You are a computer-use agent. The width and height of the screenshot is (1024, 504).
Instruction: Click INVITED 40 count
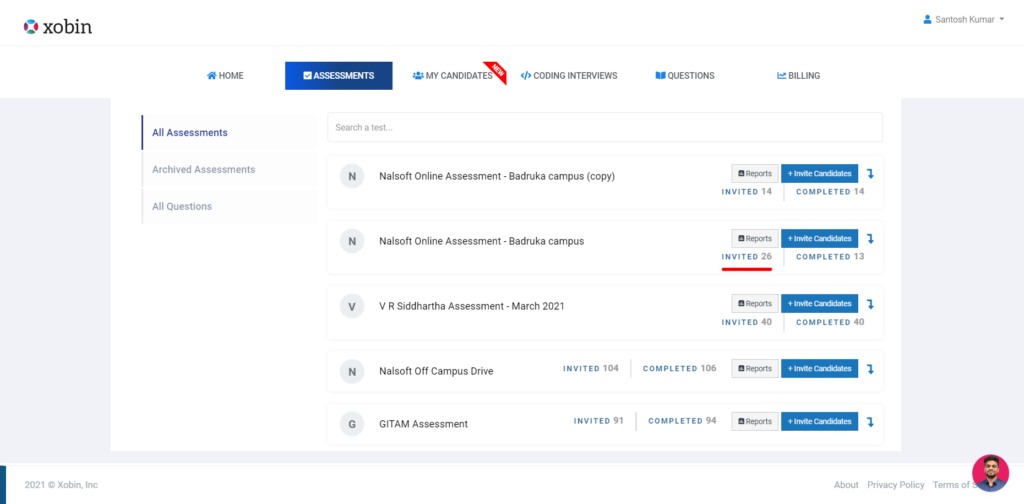click(x=746, y=323)
